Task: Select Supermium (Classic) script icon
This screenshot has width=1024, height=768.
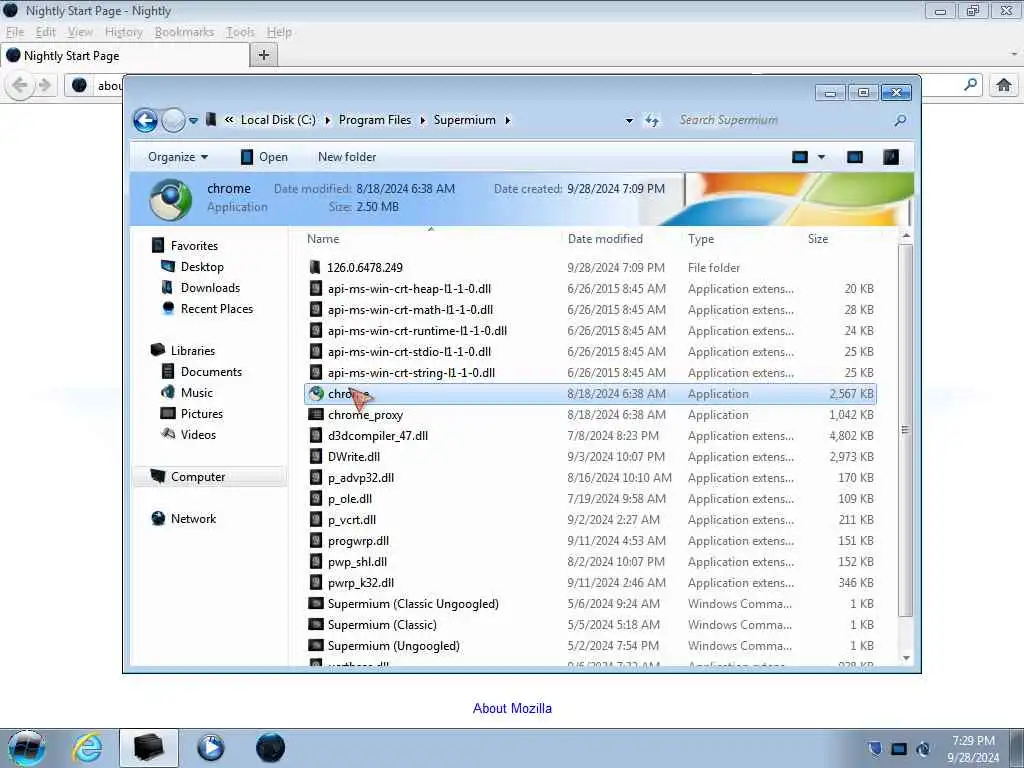Action: (x=316, y=624)
